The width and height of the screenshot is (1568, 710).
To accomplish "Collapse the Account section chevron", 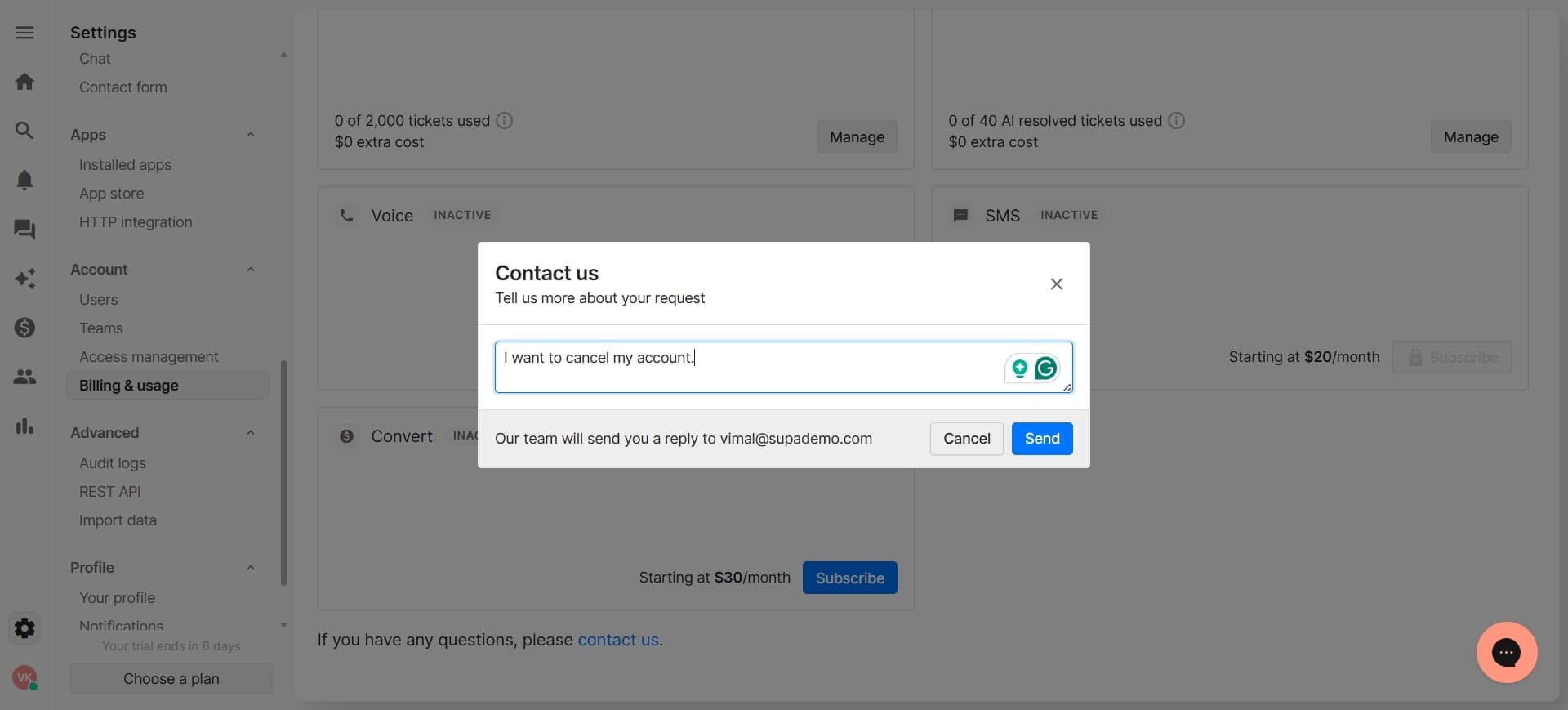I will (251, 270).
